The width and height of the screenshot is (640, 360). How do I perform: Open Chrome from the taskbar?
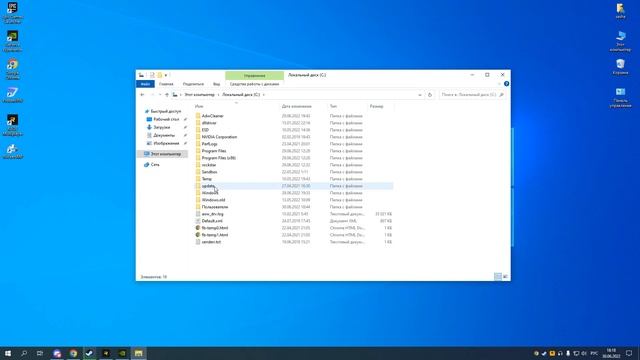click(x=73, y=353)
